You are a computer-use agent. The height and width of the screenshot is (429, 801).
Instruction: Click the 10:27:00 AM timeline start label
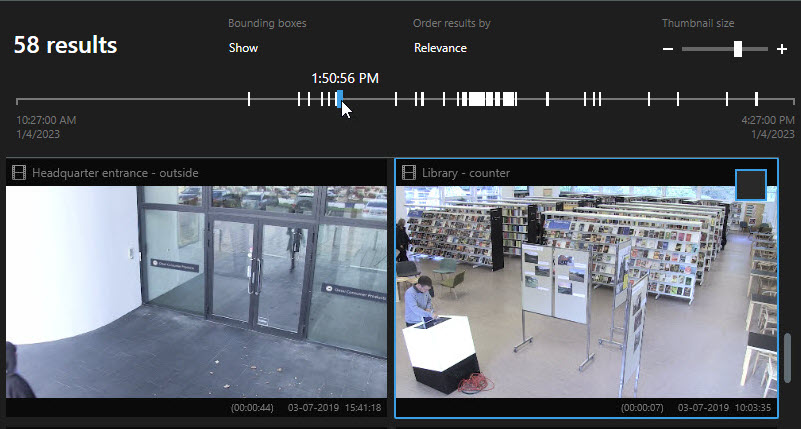click(x=46, y=120)
